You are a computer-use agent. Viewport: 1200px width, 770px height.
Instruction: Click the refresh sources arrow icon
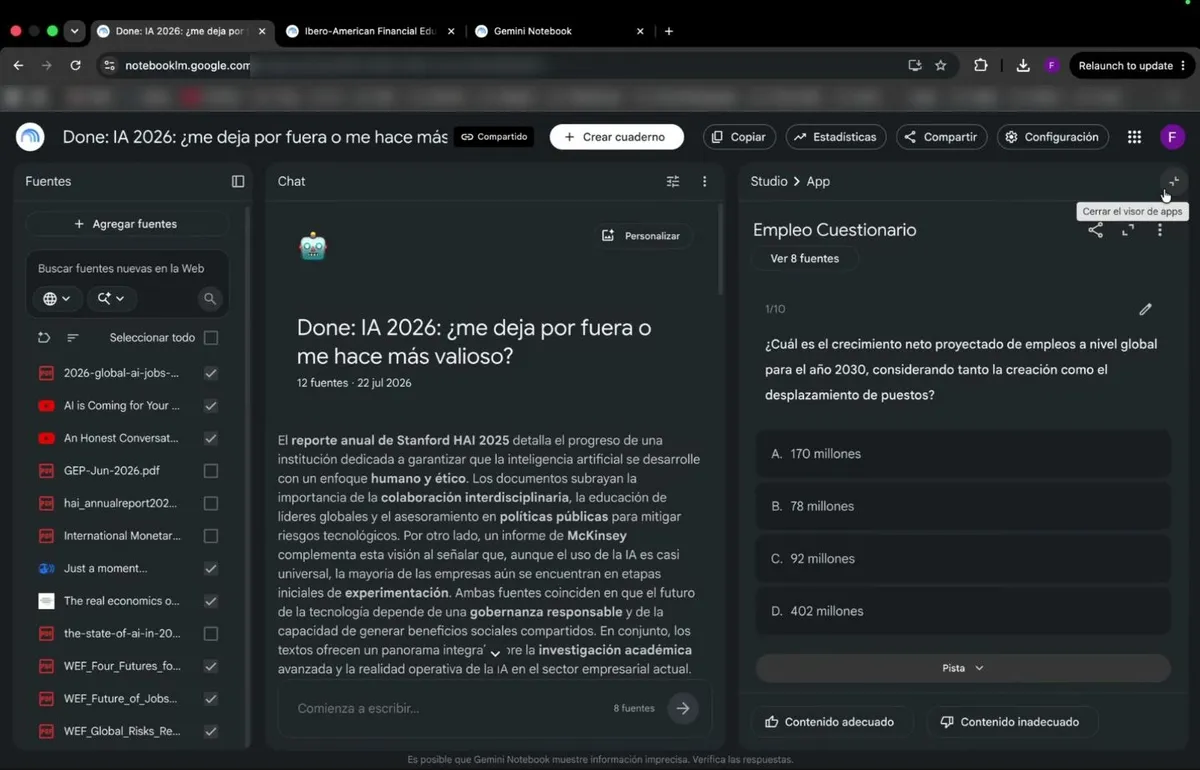pyautogui.click(x=44, y=338)
